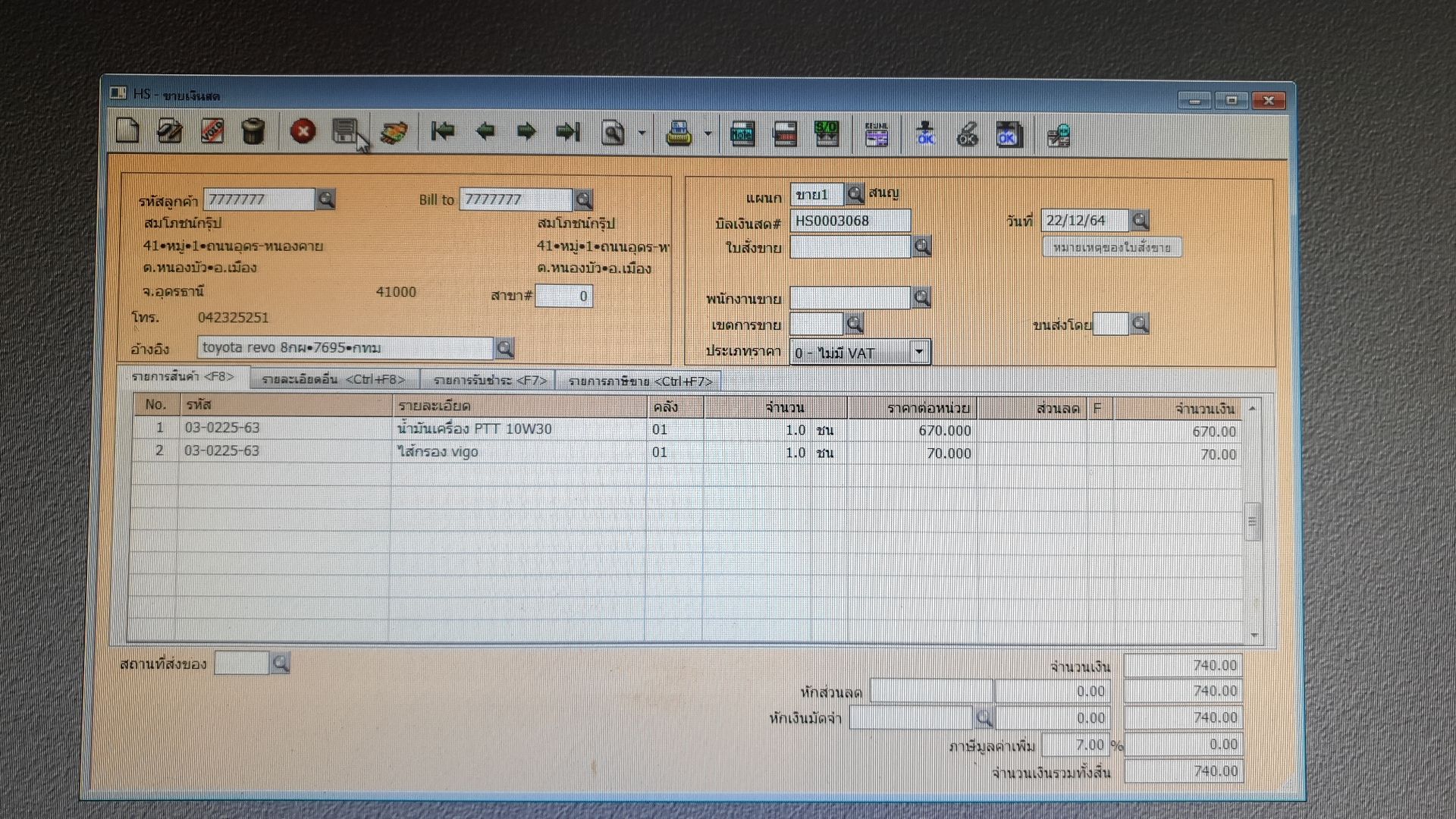Search Bill to customer lookup button
The width and height of the screenshot is (1456, 819).
click(583, 199)
